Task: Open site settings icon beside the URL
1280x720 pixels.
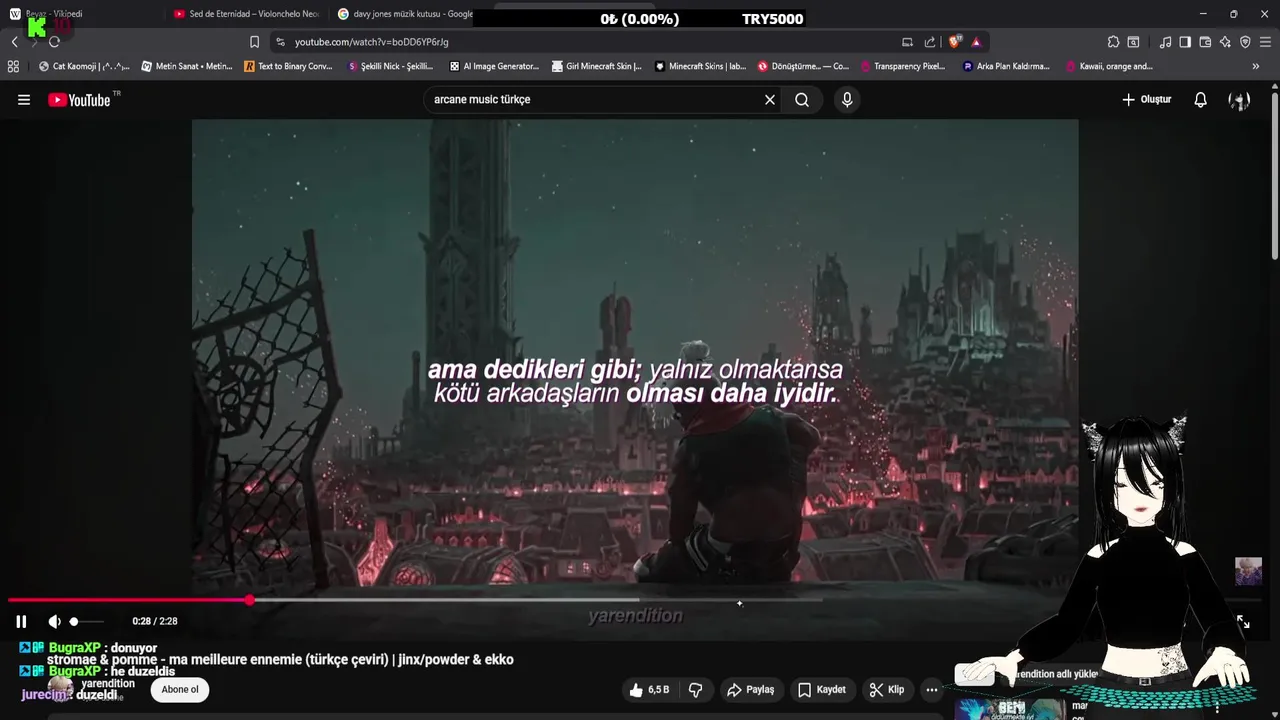Action: tap(280, 42)
